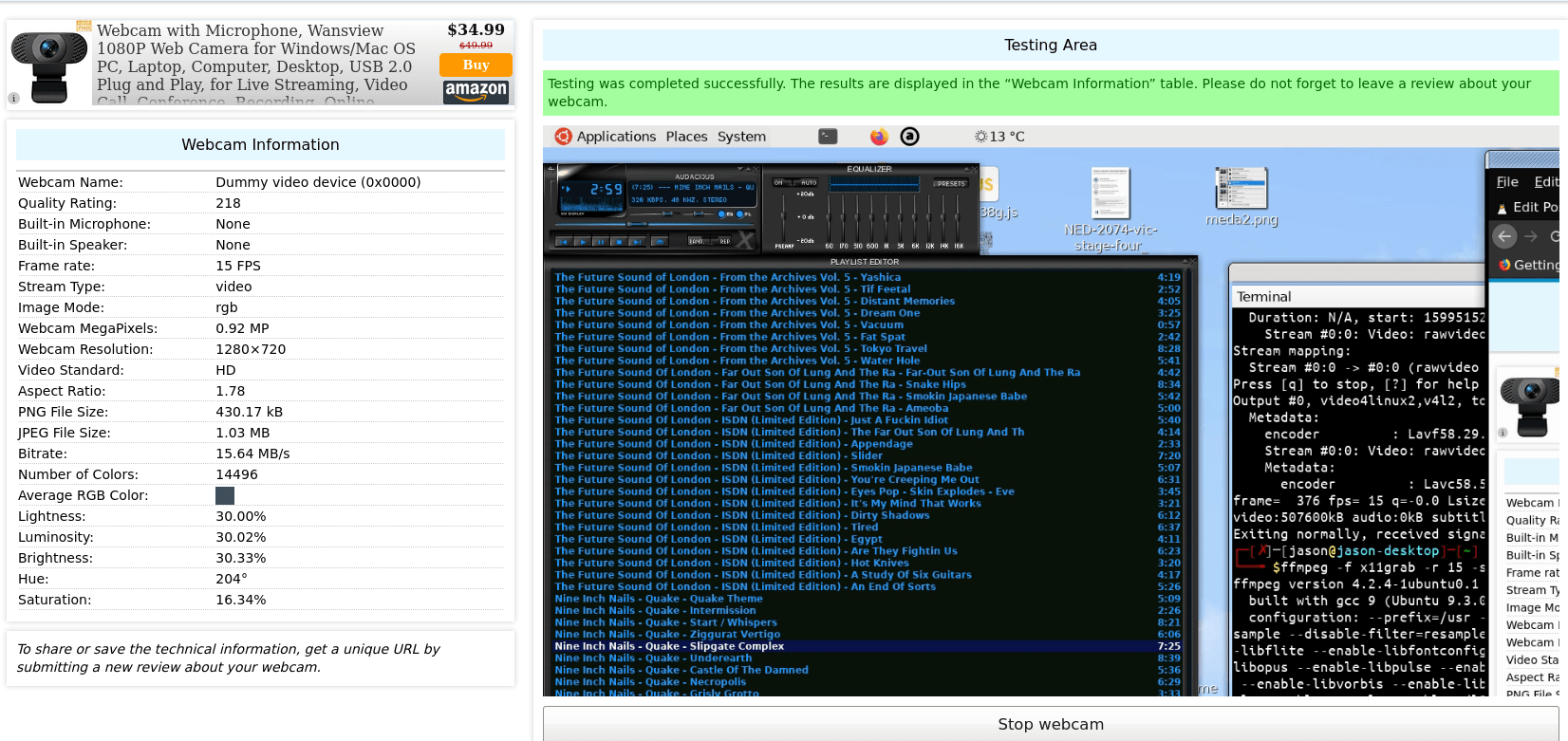Skip to next track in Audacious
Viewport: 1568px width, 741px height.
[x=637, y=241]
